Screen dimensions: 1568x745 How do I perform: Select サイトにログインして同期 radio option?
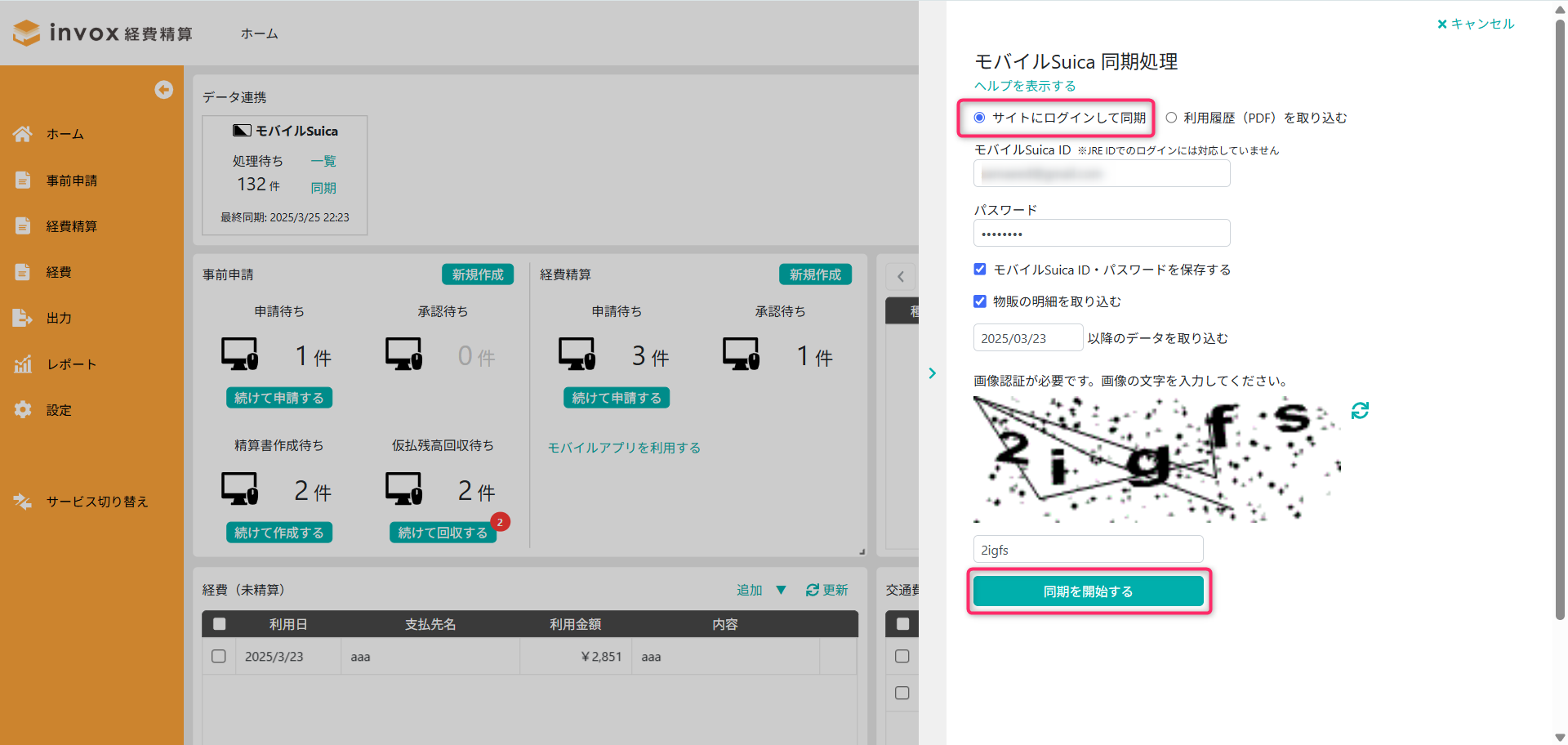[979, 118]
